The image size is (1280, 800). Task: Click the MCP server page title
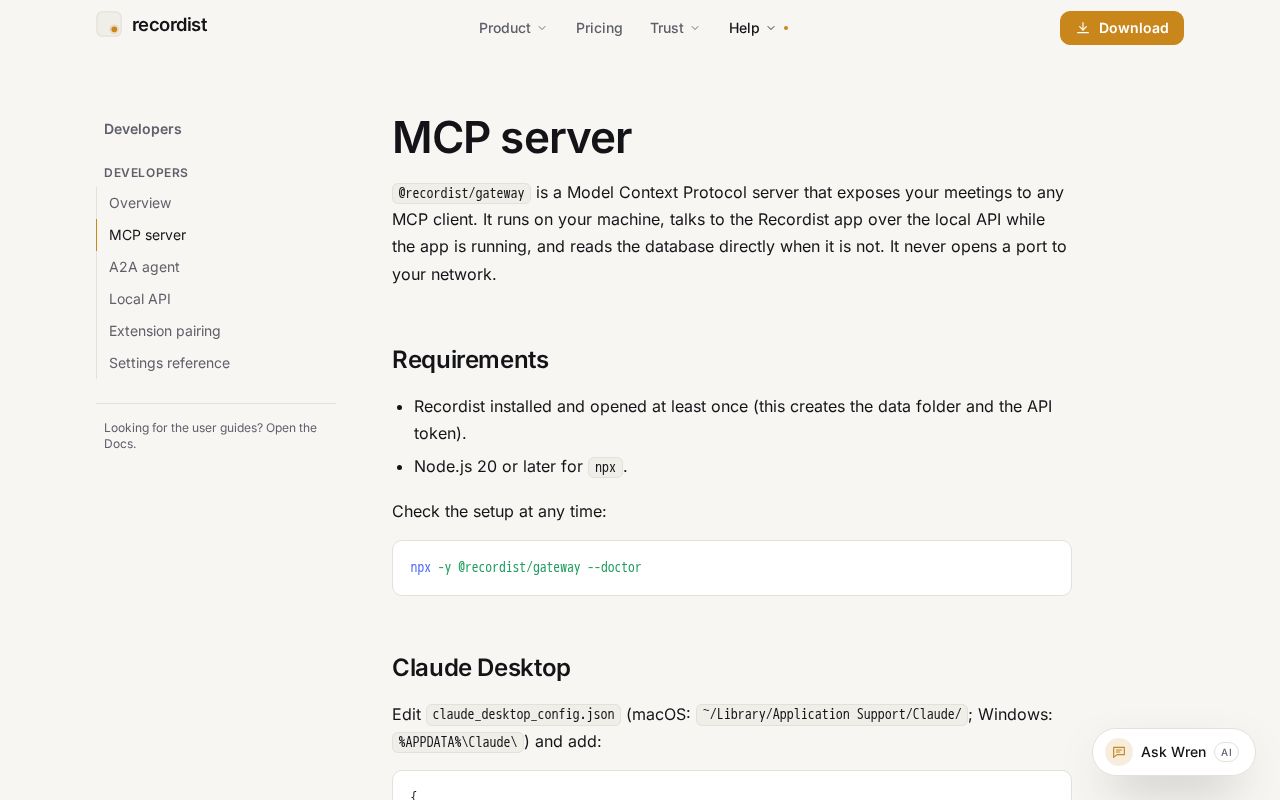[x=511, y=137]
